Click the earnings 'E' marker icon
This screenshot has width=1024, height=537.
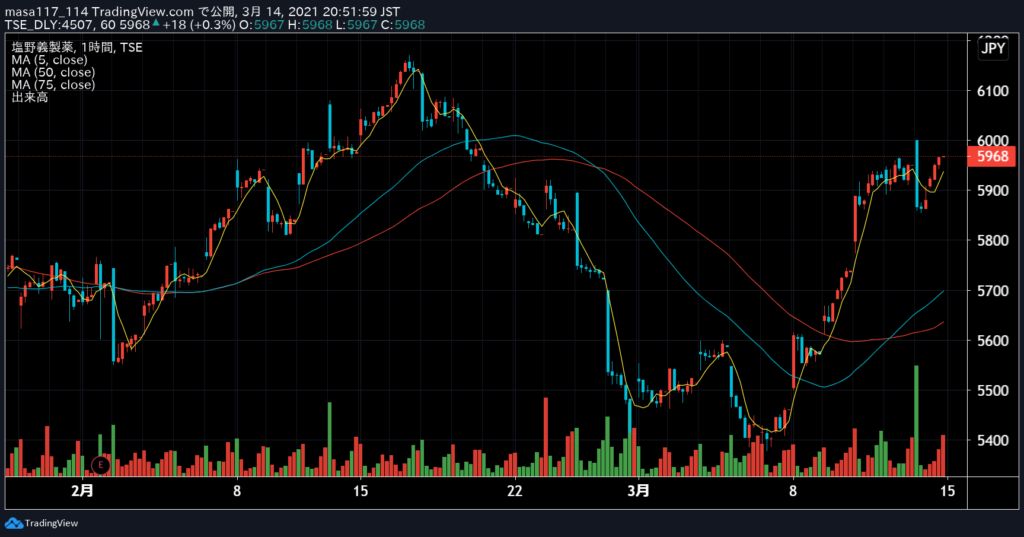coord(101,465)
